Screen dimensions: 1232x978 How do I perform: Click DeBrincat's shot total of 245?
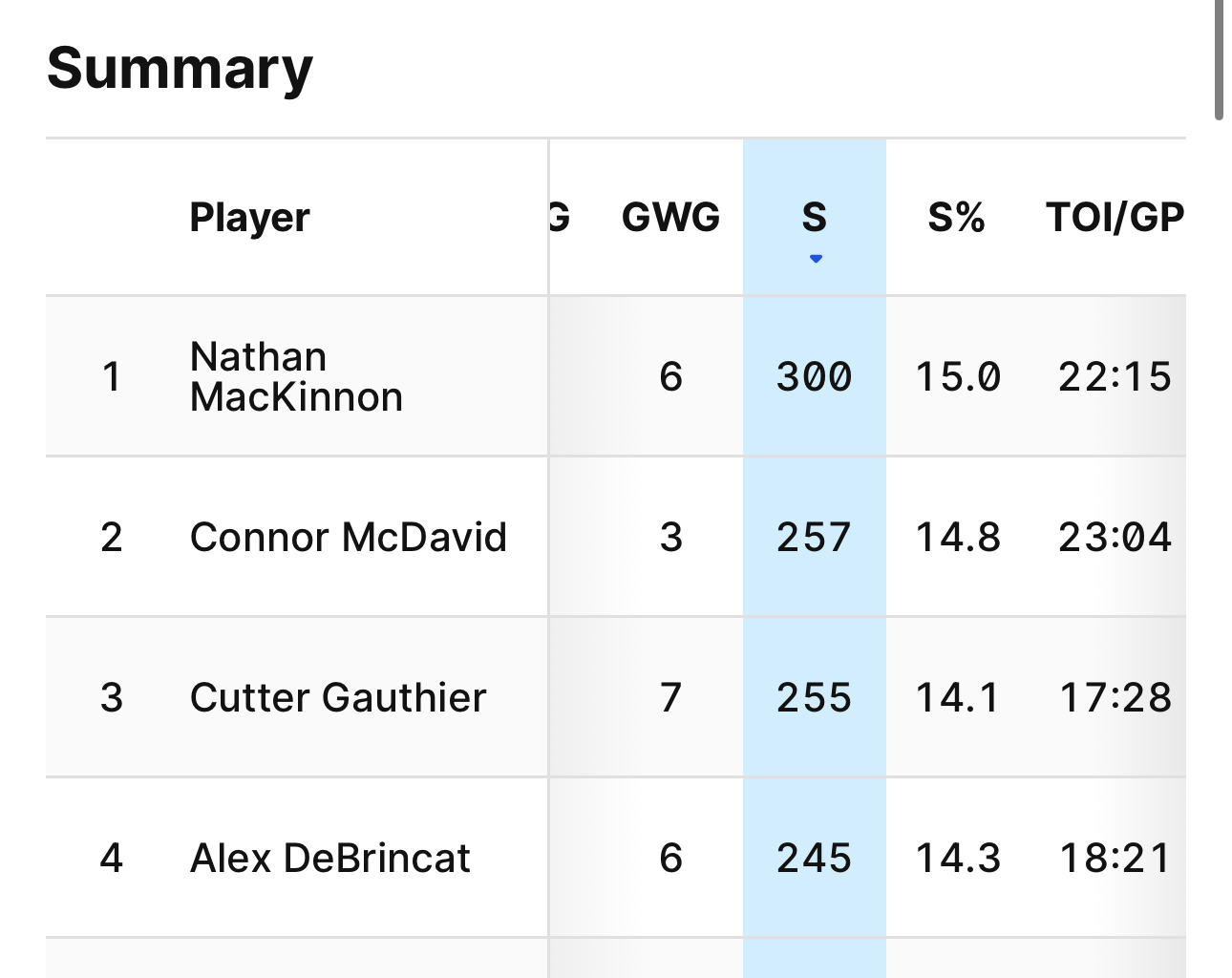coord(815,858)
